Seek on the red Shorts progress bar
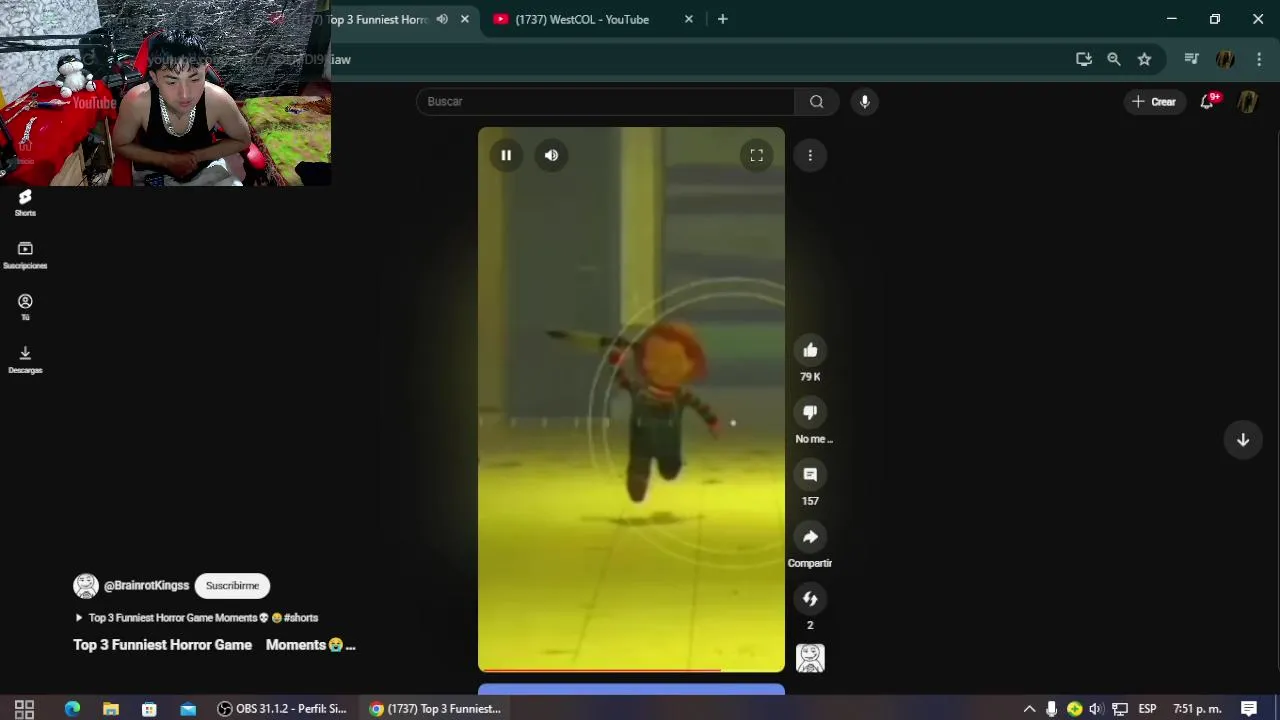 point(631,670)
